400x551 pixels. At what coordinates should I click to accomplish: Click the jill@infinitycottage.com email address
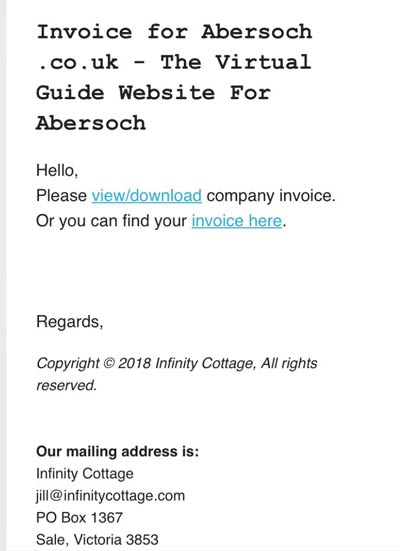(110, 496)
